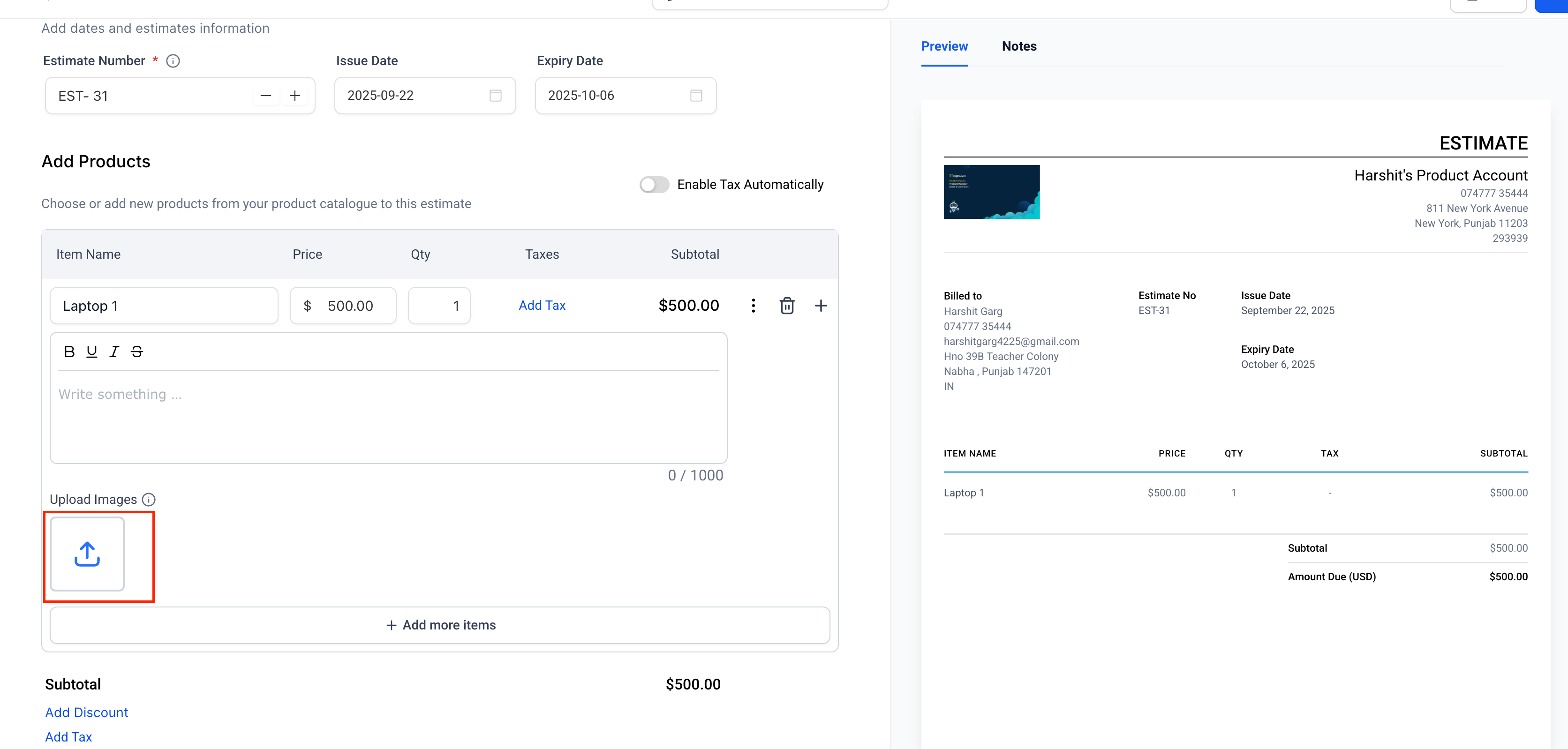Increase the estimate number with plus stepper
The width and height of the screenshot is (1568, 749).
click(294, 96)
